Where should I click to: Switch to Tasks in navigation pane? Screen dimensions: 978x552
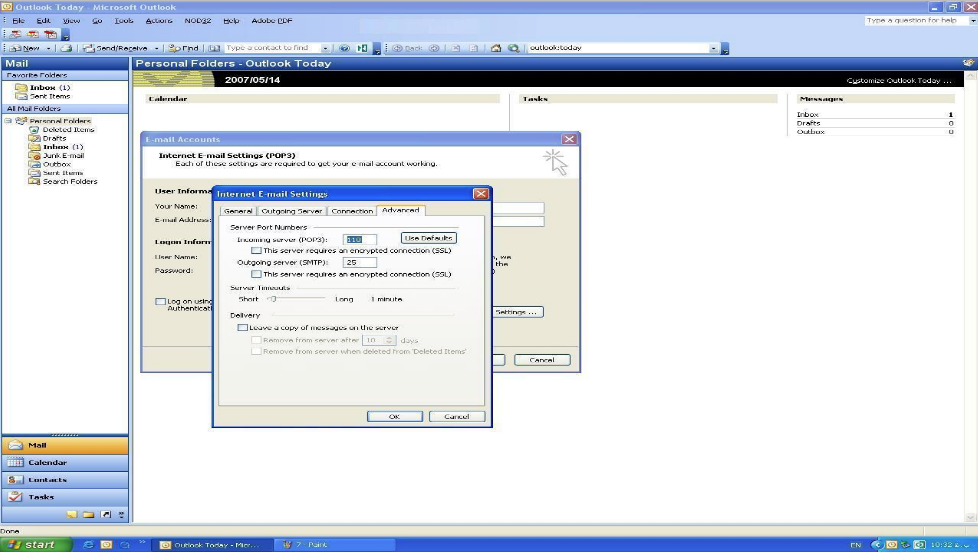point(65,497)
